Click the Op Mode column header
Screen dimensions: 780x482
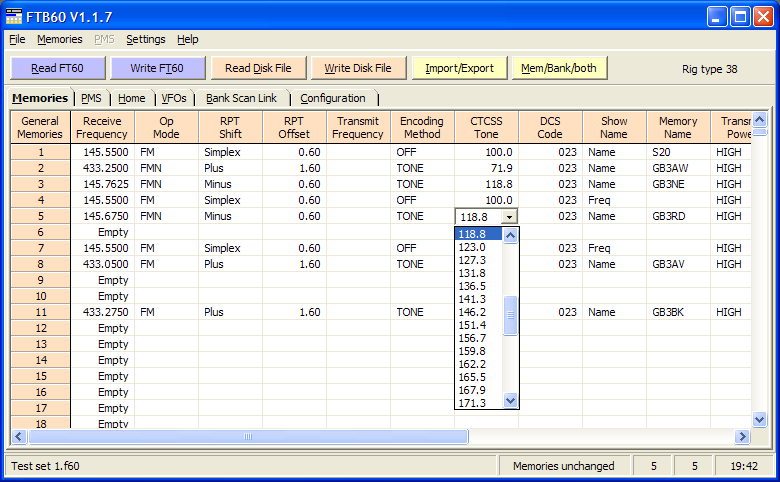coord(167,127)
